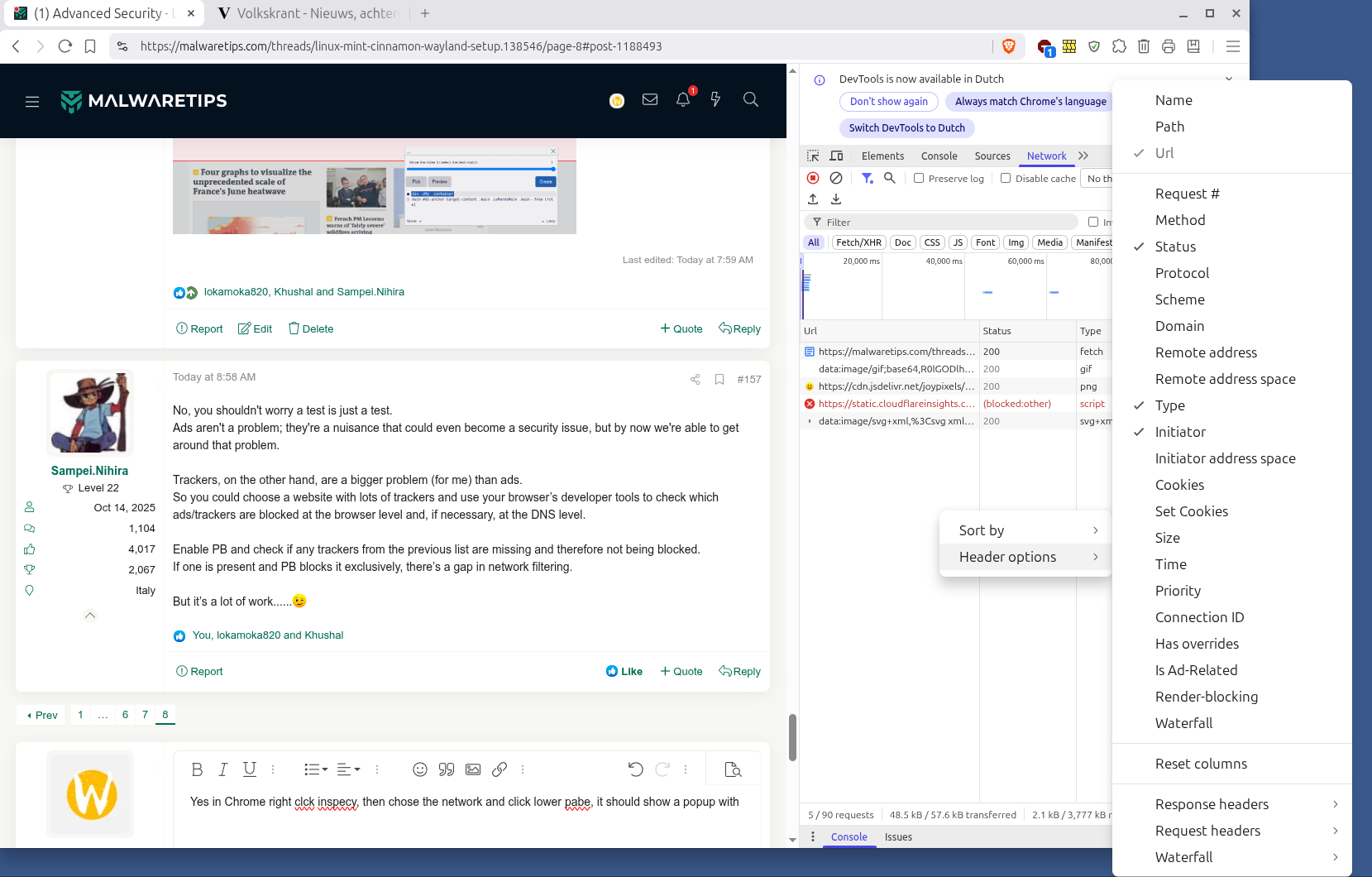Enable the Preserve log checkbox
Screen dimensions: 1372x877
(919, 178)
